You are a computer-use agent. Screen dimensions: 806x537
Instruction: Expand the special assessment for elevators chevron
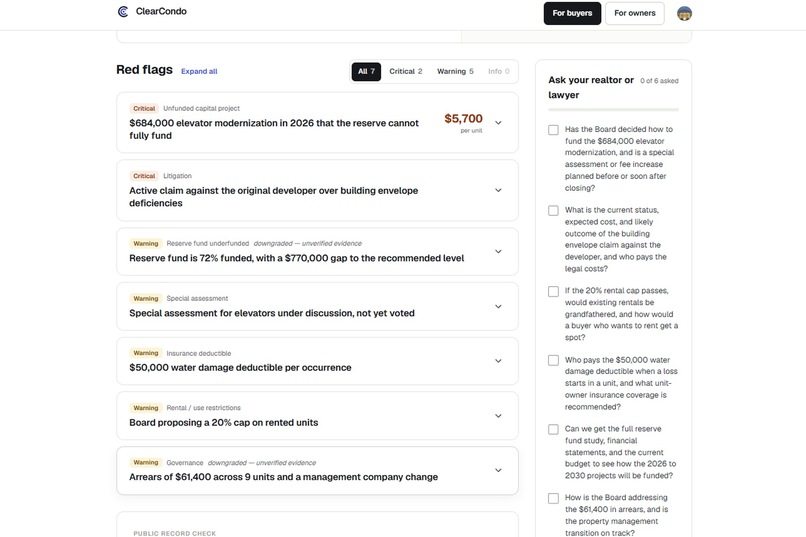[498, 306]
